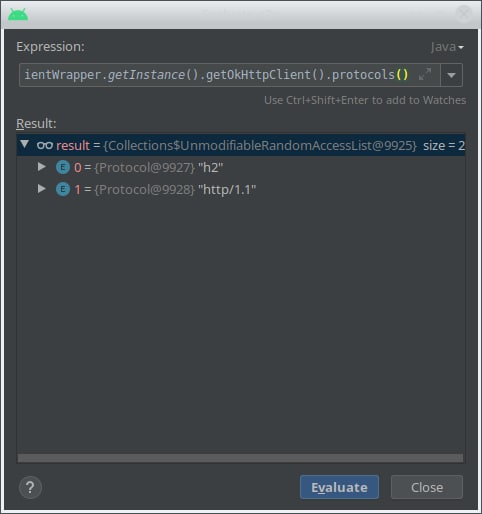Click the expand expression field icon
Viewport: 482px width, 514px height.
425,74
